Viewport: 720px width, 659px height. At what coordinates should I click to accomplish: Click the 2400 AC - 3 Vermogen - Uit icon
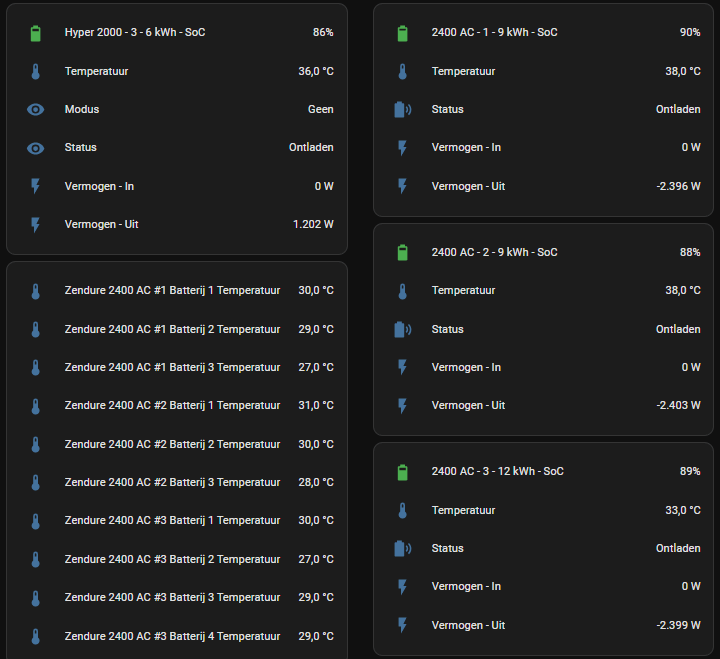402,625
